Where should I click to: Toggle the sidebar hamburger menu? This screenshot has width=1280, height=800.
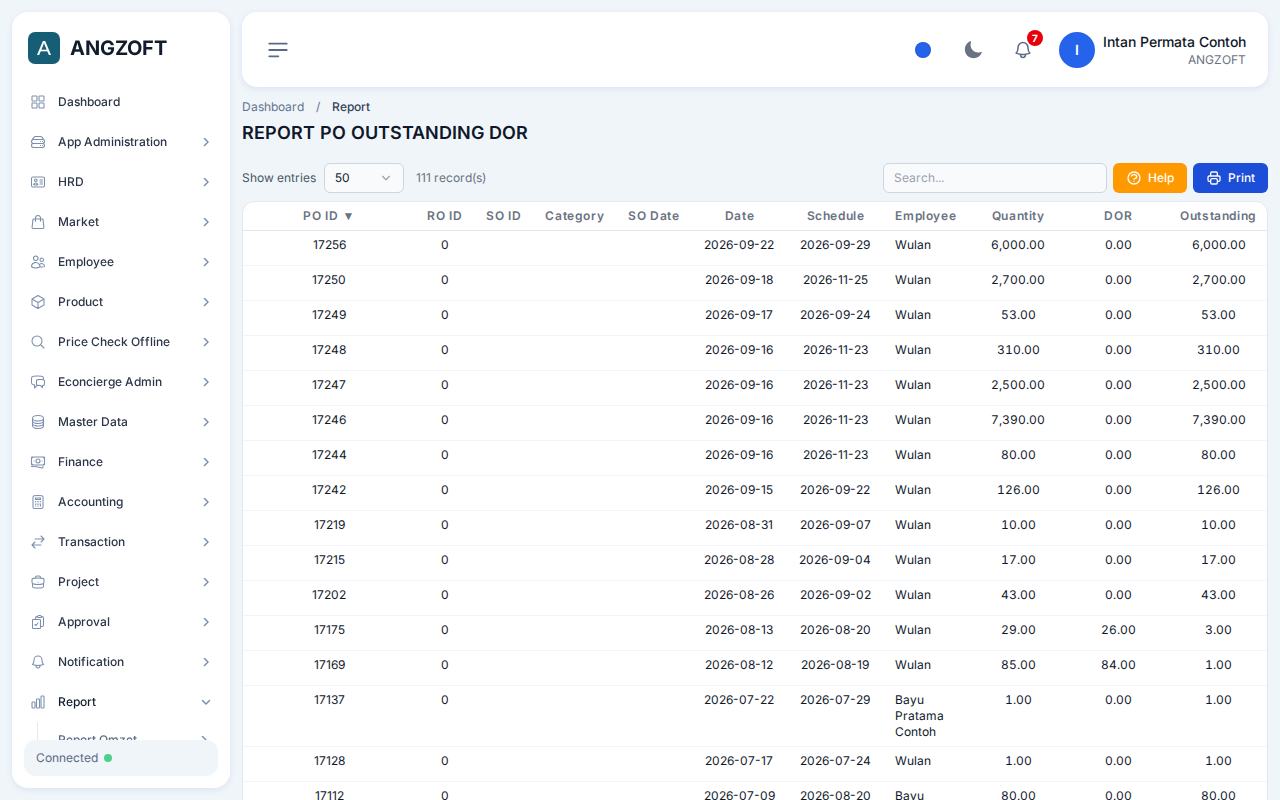point(278,50)
